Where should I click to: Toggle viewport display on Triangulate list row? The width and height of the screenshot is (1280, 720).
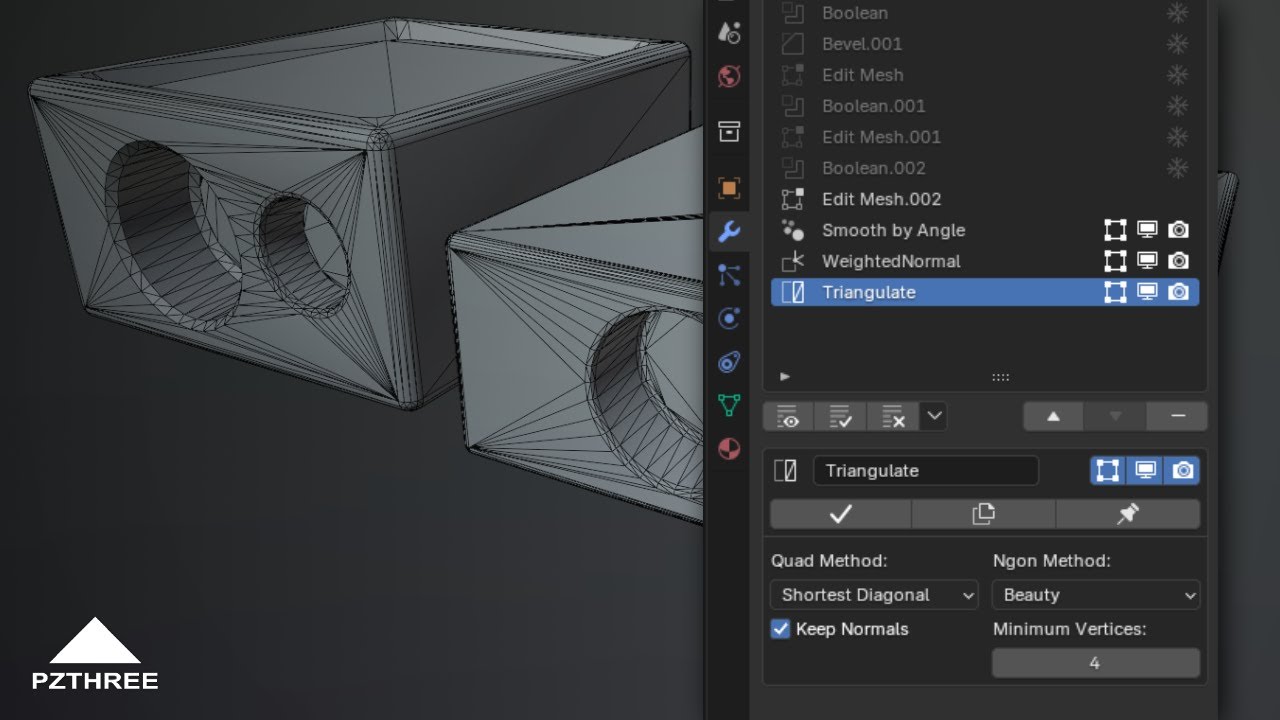(x=1147, y=292)
